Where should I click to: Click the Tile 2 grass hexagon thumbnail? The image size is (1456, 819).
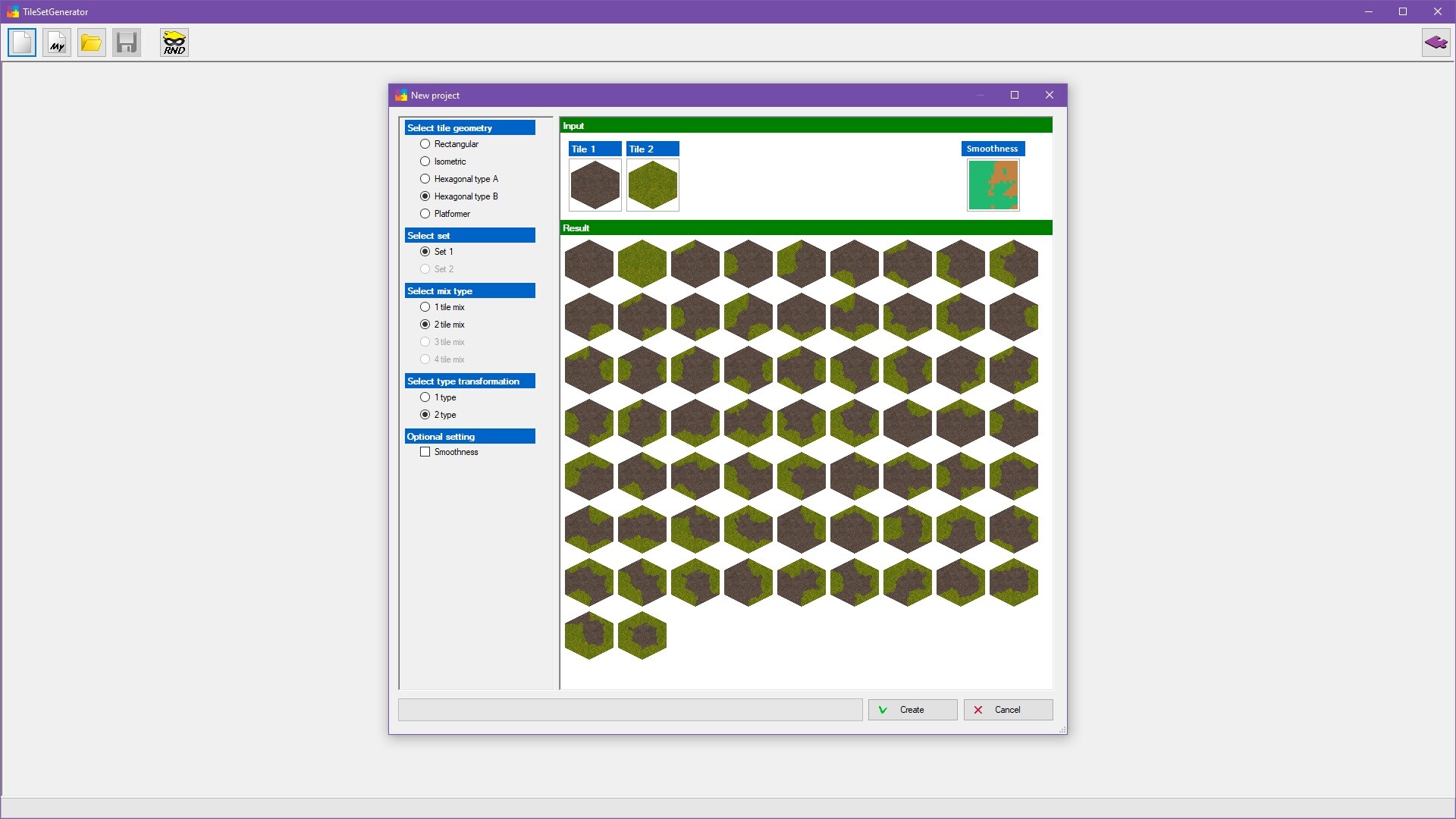coord(652,184)
